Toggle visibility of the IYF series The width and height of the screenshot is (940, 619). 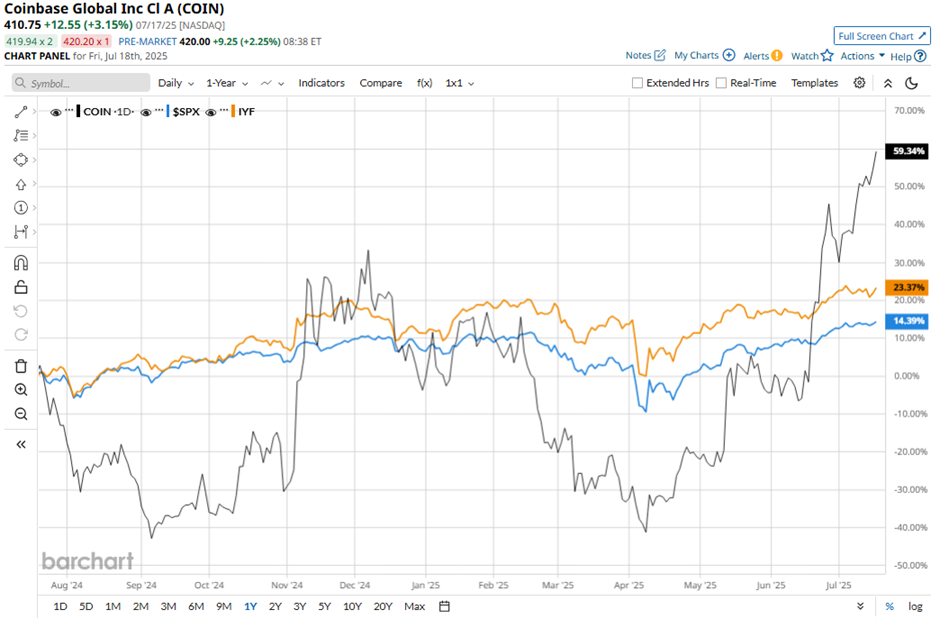pyautogui.click(x=210, y=112)
